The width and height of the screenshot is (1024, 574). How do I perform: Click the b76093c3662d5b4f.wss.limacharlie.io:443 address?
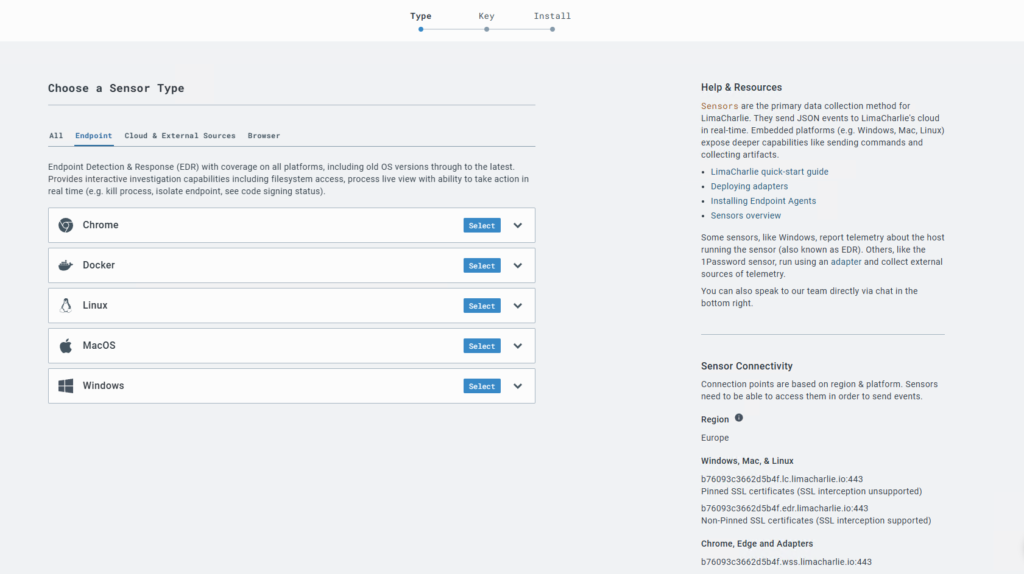(786, 562)
